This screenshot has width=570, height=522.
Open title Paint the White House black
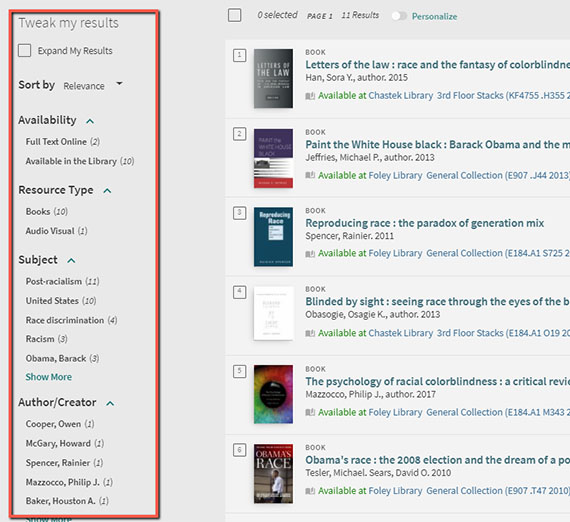437,145
